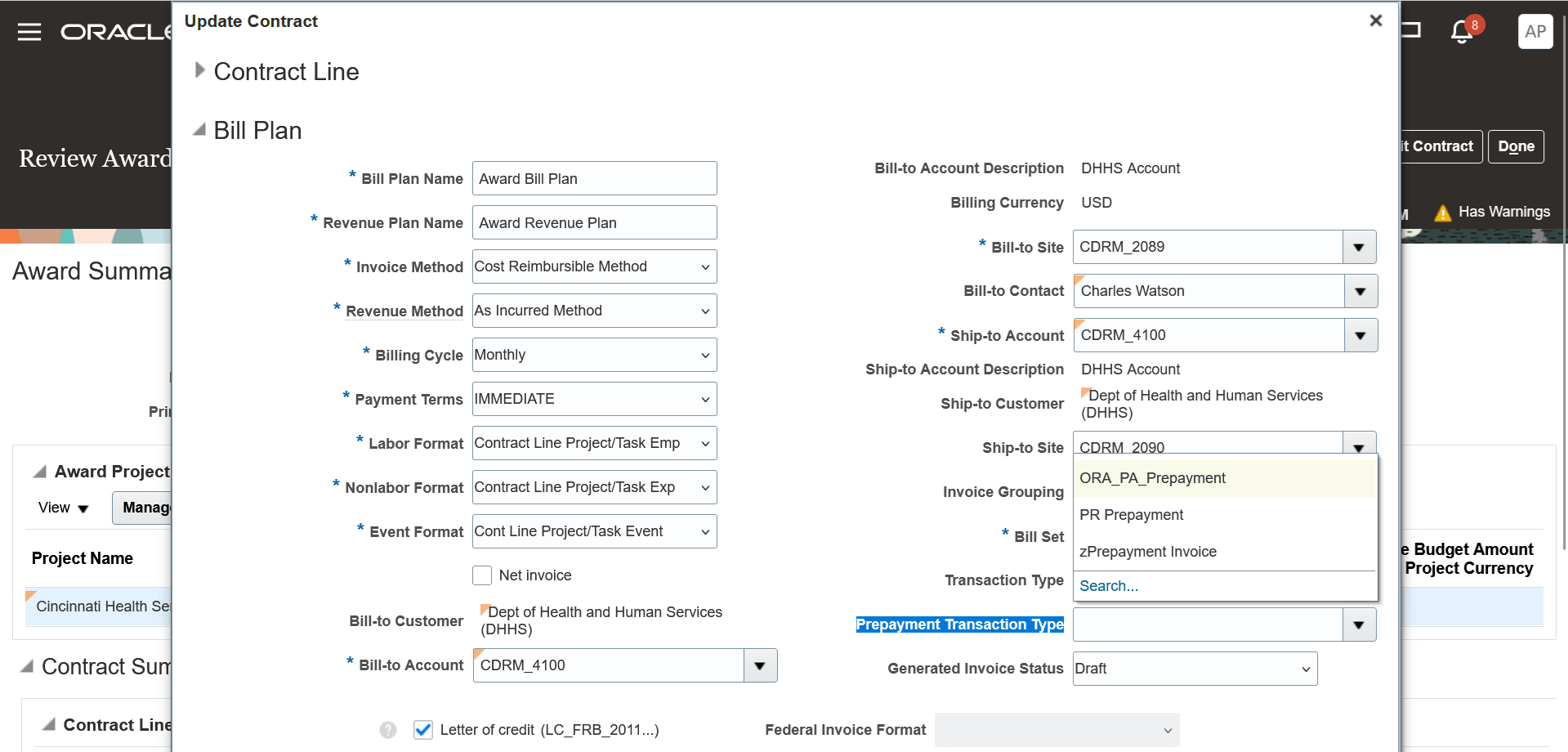Click the Bill-to Contact Charles Watson field
The width and height of the screenshot is (1568, 752).
(1209, 291)
